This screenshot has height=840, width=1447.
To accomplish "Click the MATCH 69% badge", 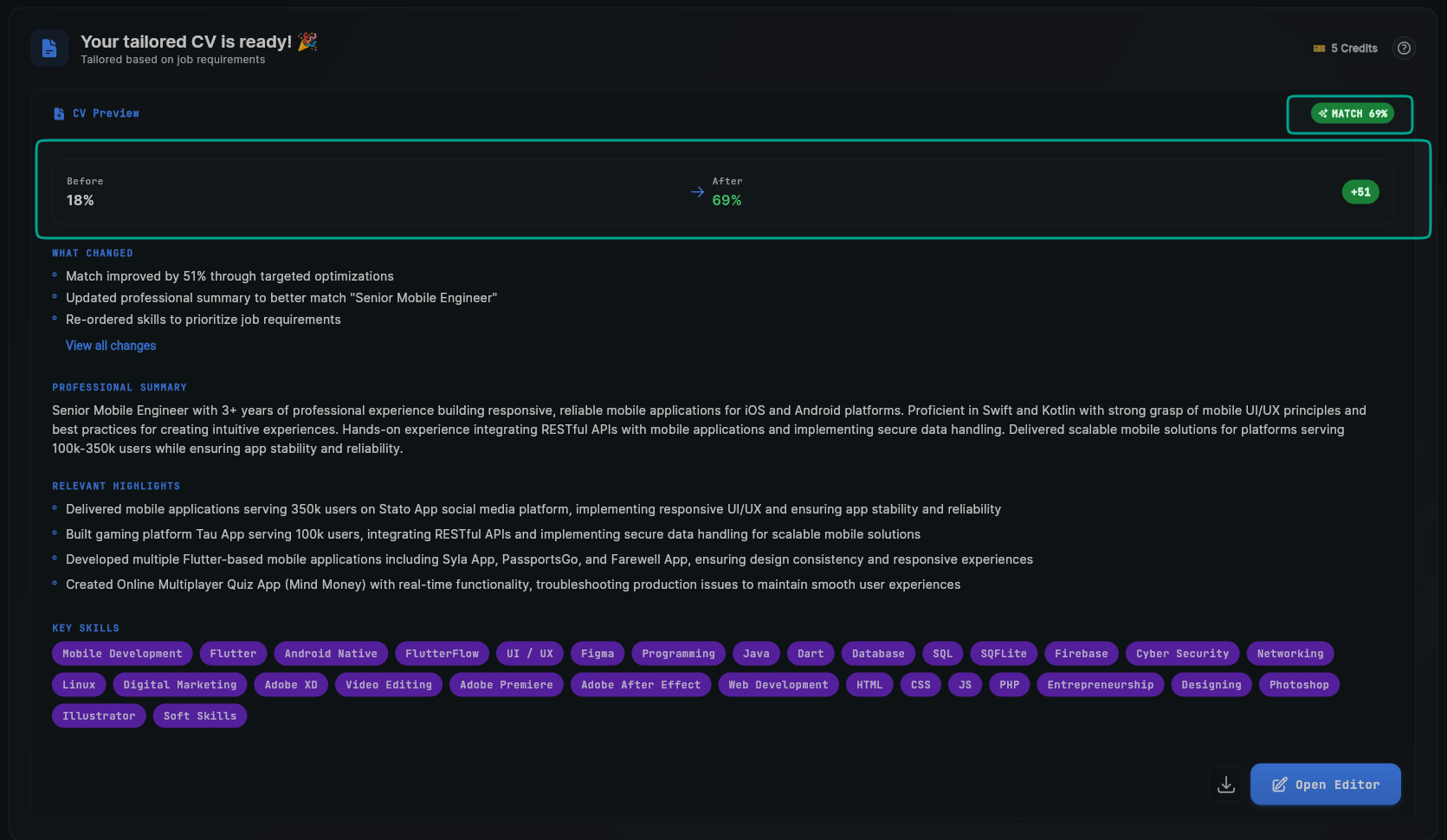I will point(1352,113).
